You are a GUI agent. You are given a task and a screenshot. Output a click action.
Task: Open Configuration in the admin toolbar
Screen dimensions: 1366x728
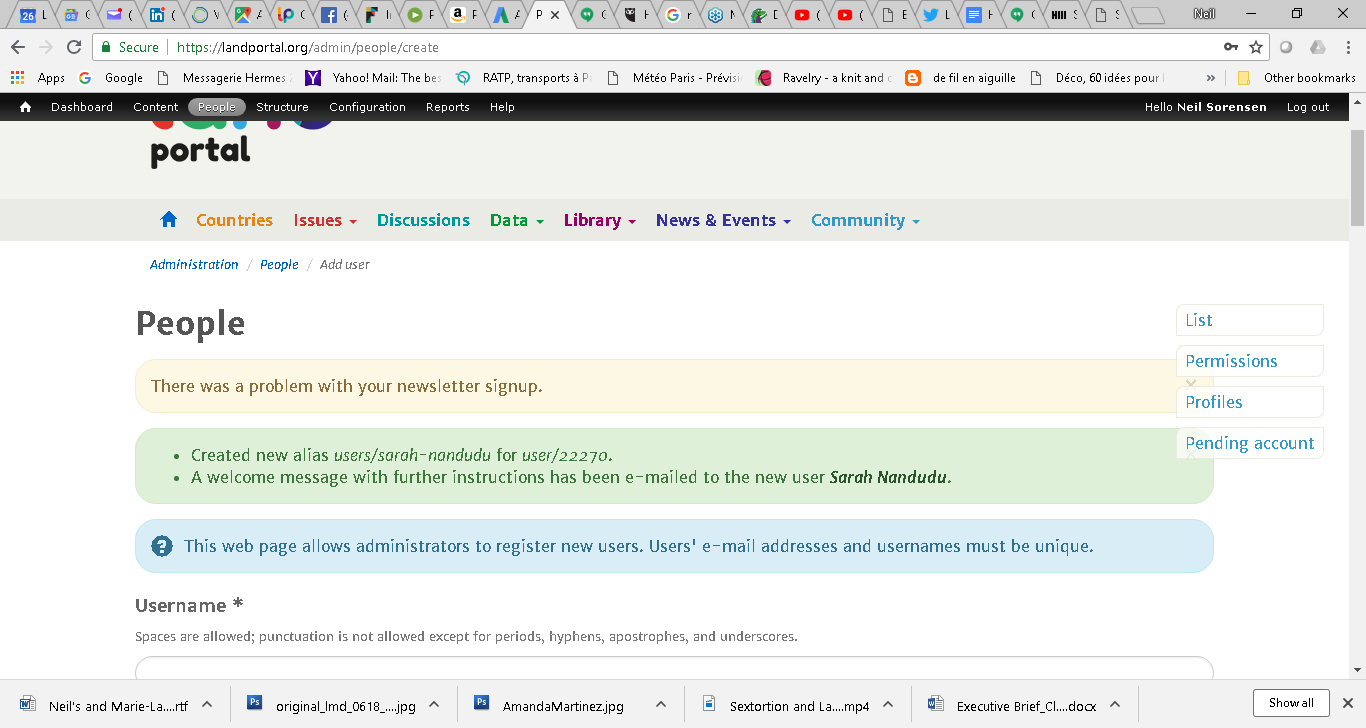click(367, 107)
